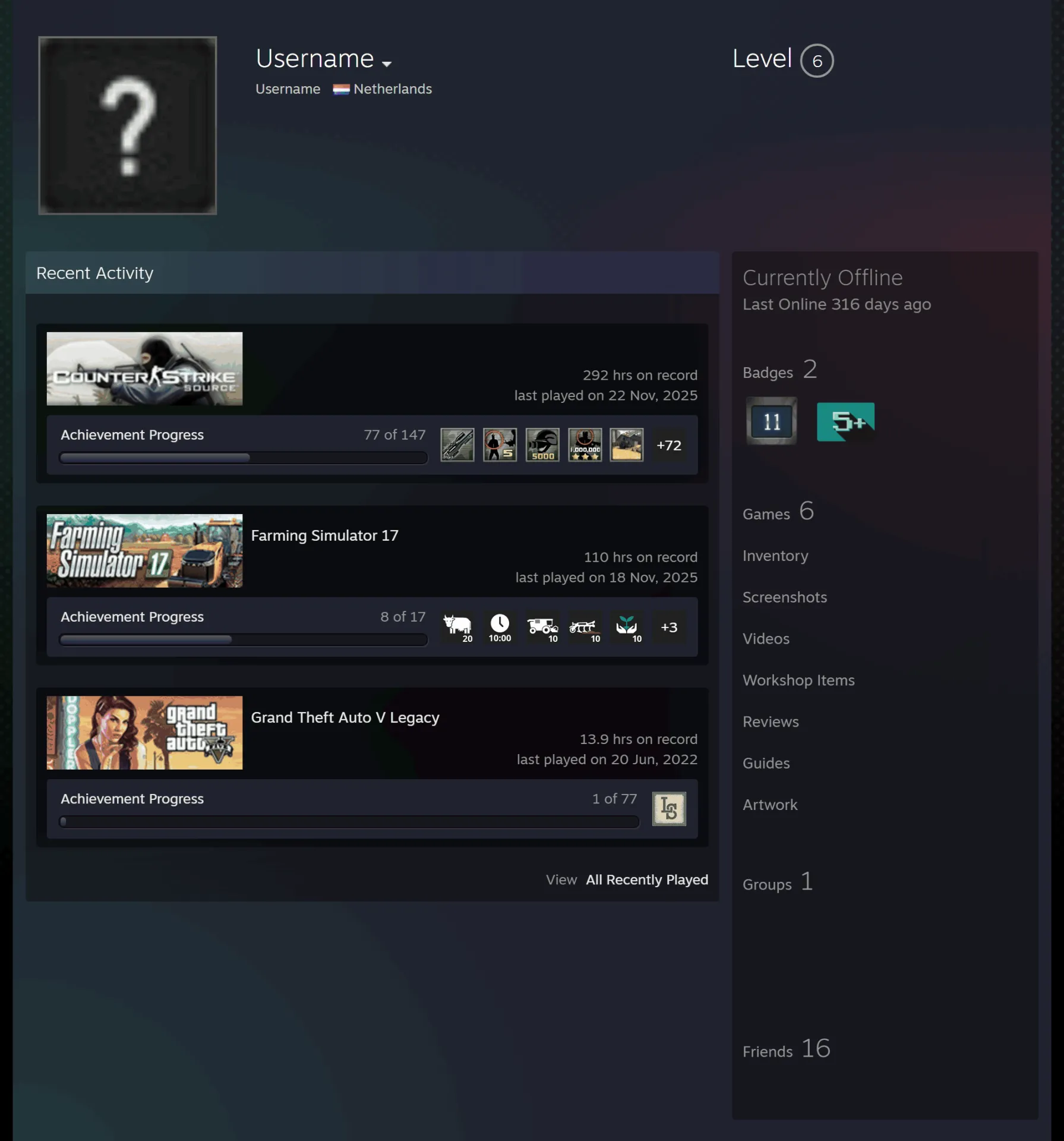Click Counter-Strike achievement icon labeled 5000

tap(542, 445)
